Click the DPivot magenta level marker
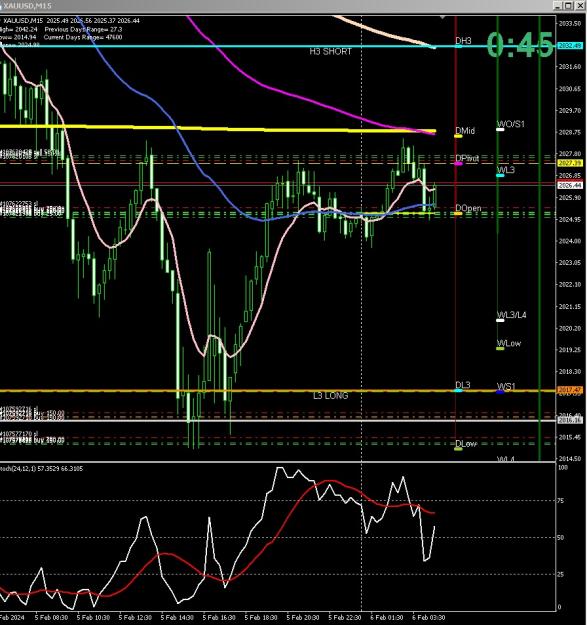 tap(459, 163)
